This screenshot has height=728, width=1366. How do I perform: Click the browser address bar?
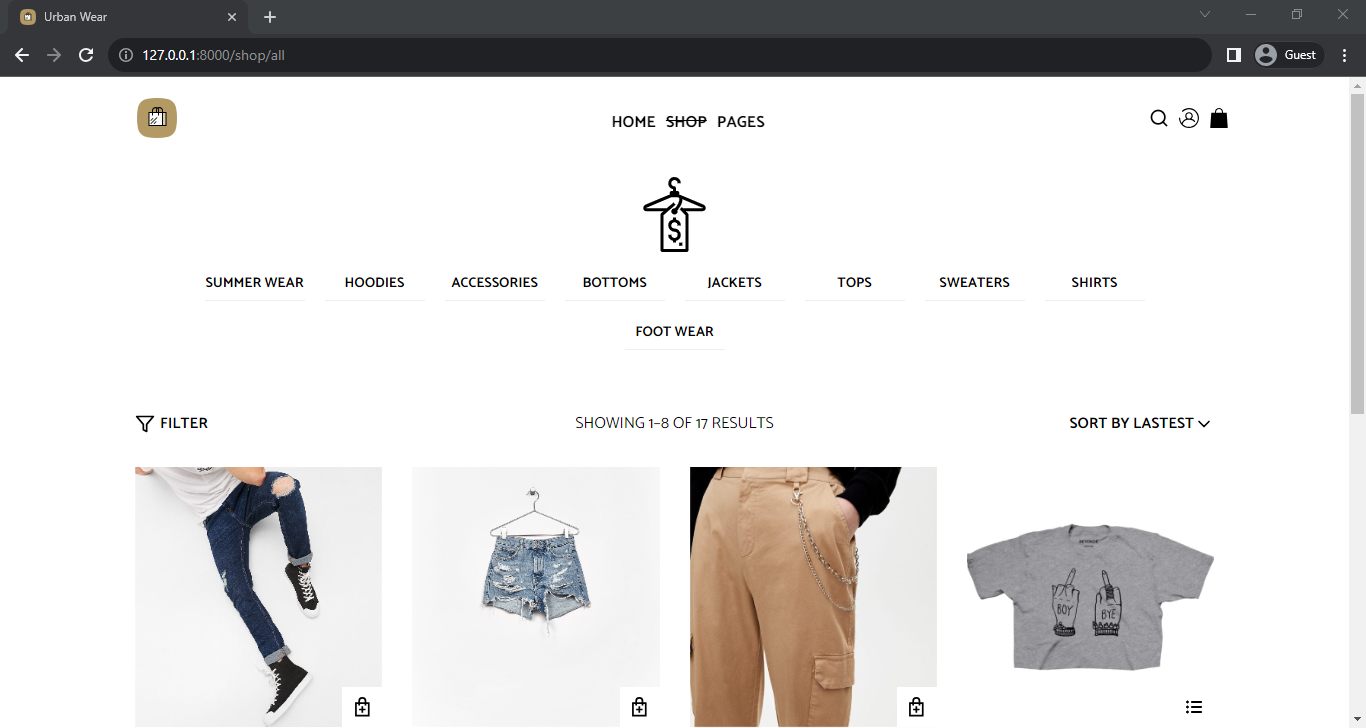pyautogui.click(x=660, y=55)
